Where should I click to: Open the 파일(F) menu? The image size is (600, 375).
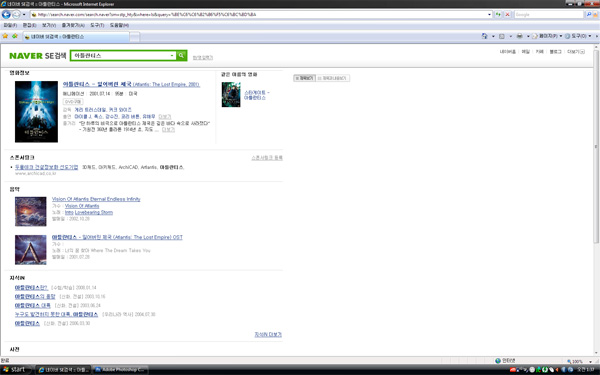(10, 25)
